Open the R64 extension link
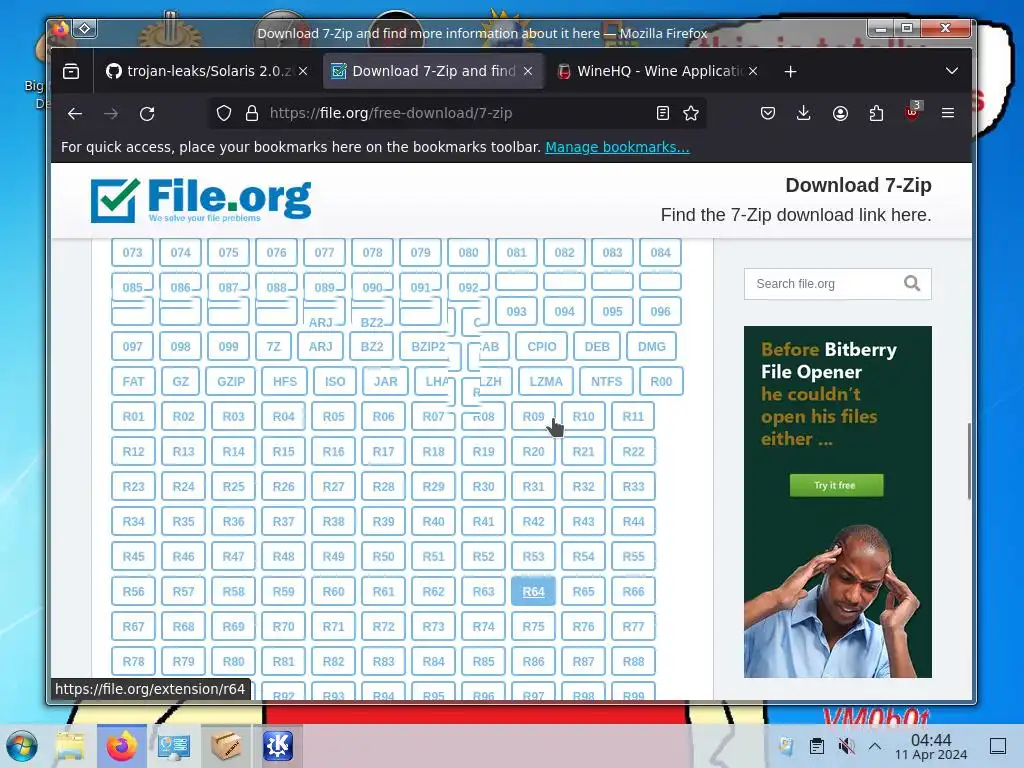The image size is (1024, 768). point(533,592)
